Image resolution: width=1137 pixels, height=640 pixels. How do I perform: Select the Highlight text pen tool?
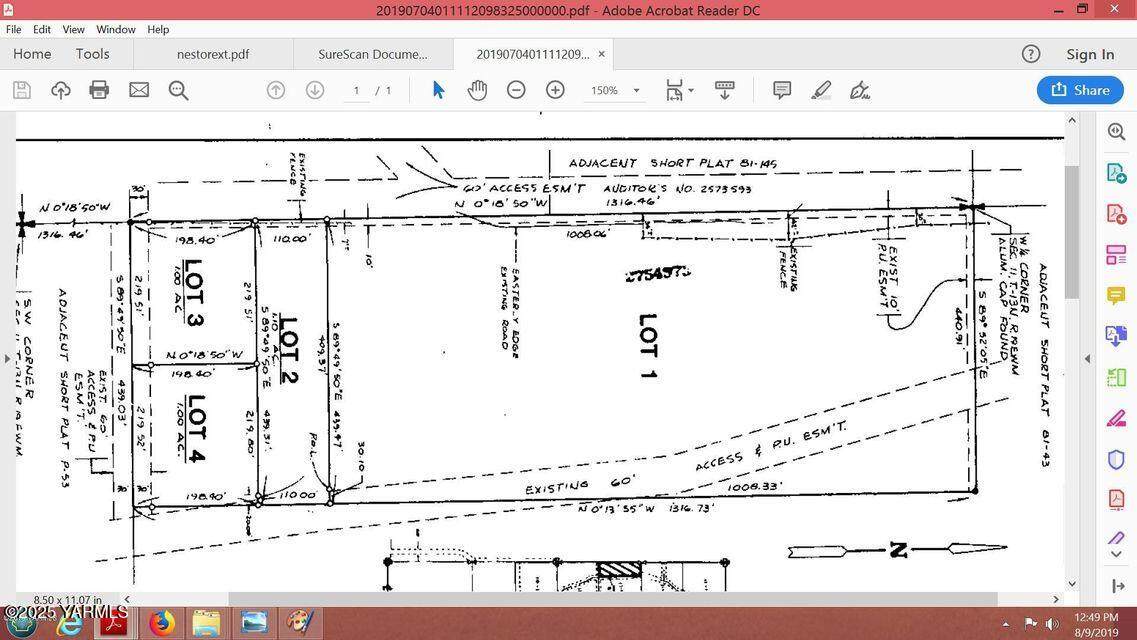(821, 90)
